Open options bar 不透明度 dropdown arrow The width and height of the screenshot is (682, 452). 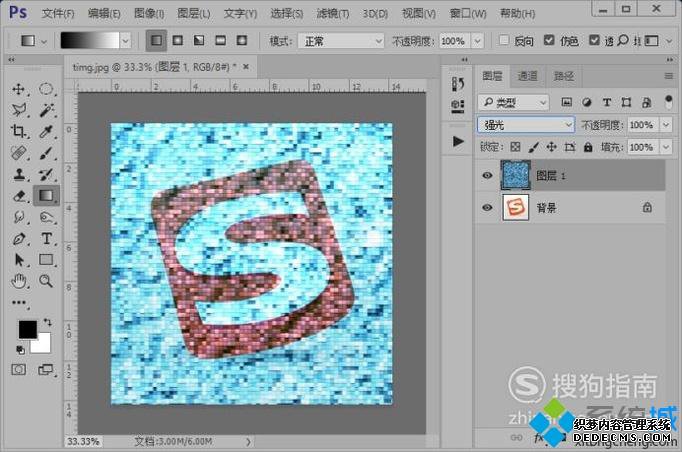pos(478,41)
